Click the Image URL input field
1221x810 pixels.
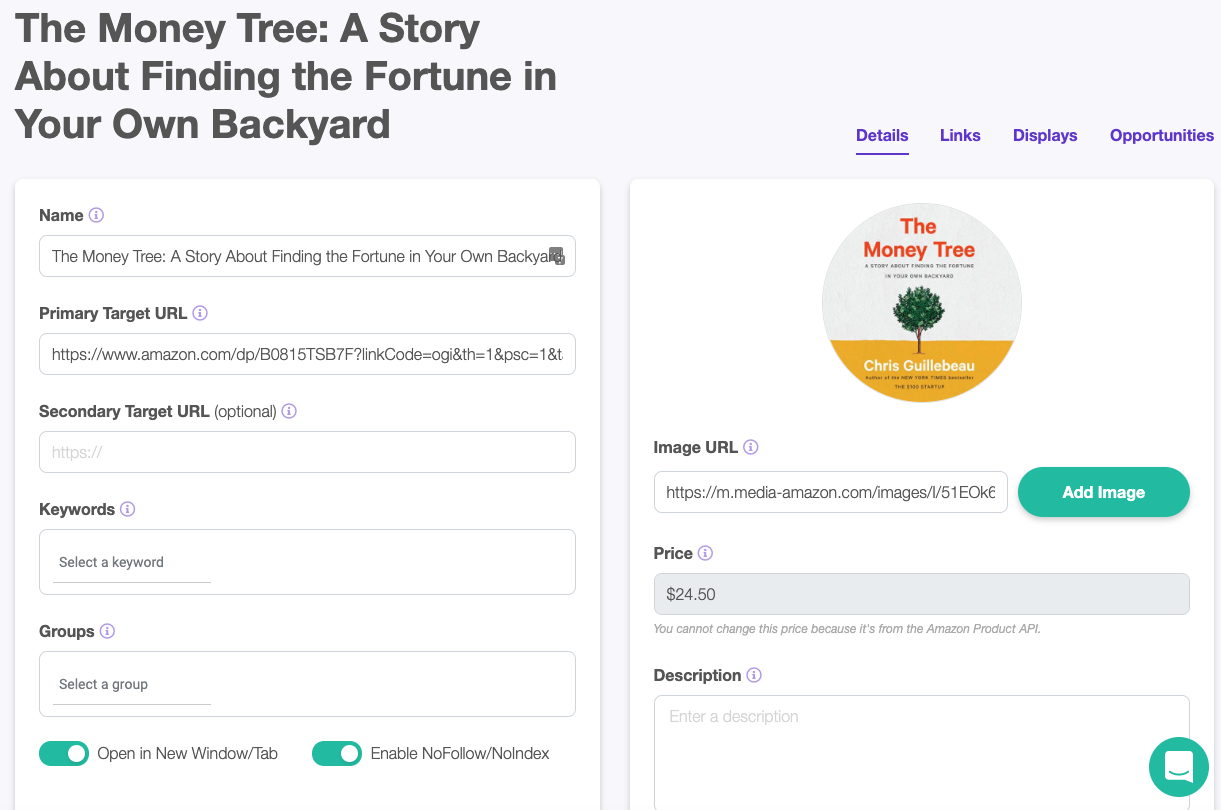click(831, 492)
